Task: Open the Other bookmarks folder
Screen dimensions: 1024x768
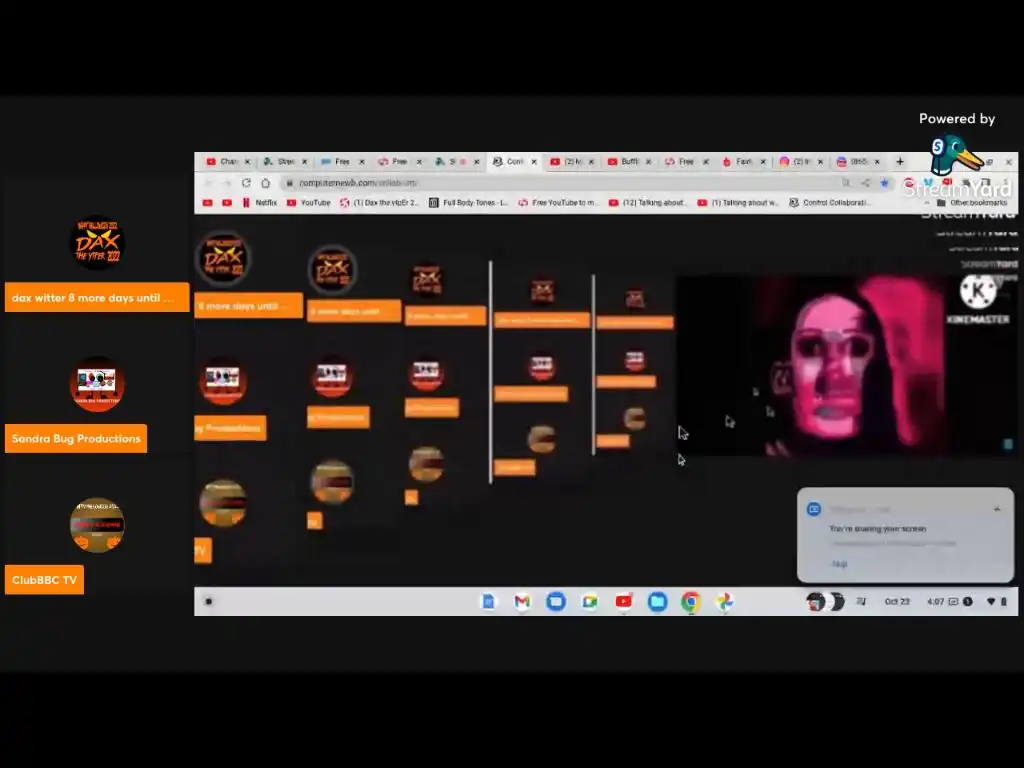Action: coord(972,203)
